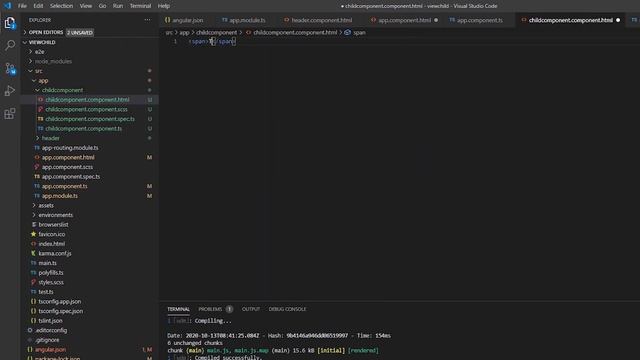
Task: Open app.component.html in explorer tree
Action: click(x=68, y=157)
